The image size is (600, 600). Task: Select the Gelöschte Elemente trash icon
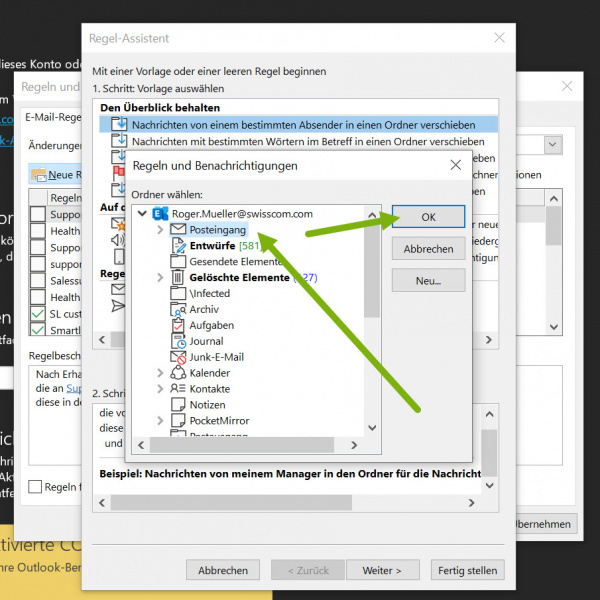[178, 277]
